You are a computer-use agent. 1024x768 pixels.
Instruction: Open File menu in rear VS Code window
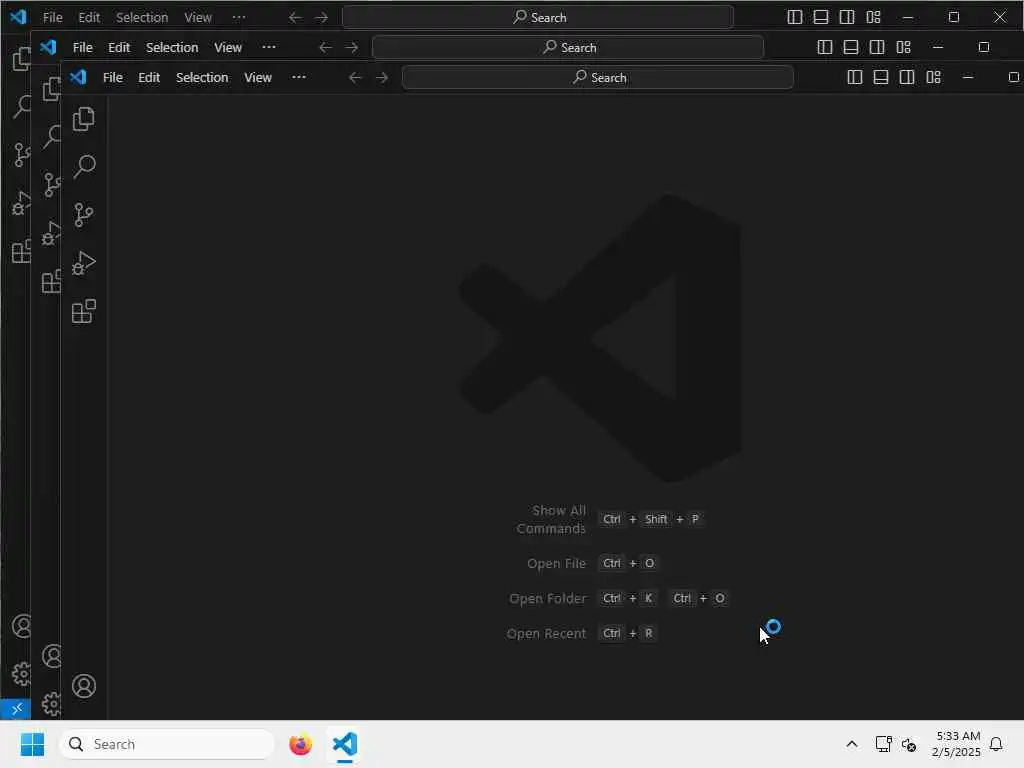pos(52,18)
